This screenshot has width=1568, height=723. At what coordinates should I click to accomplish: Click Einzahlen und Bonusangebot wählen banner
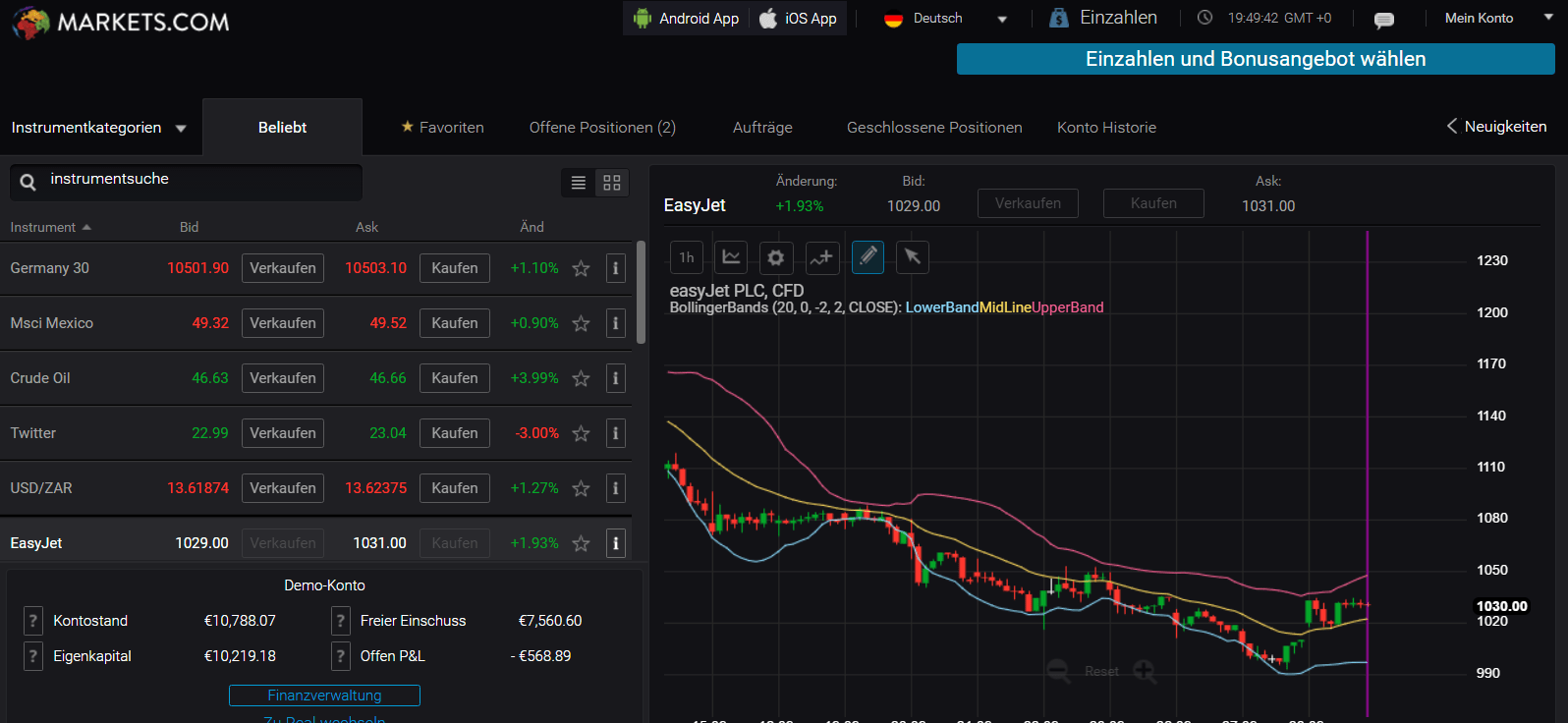pyautogui.click(x=1256, y=59)
